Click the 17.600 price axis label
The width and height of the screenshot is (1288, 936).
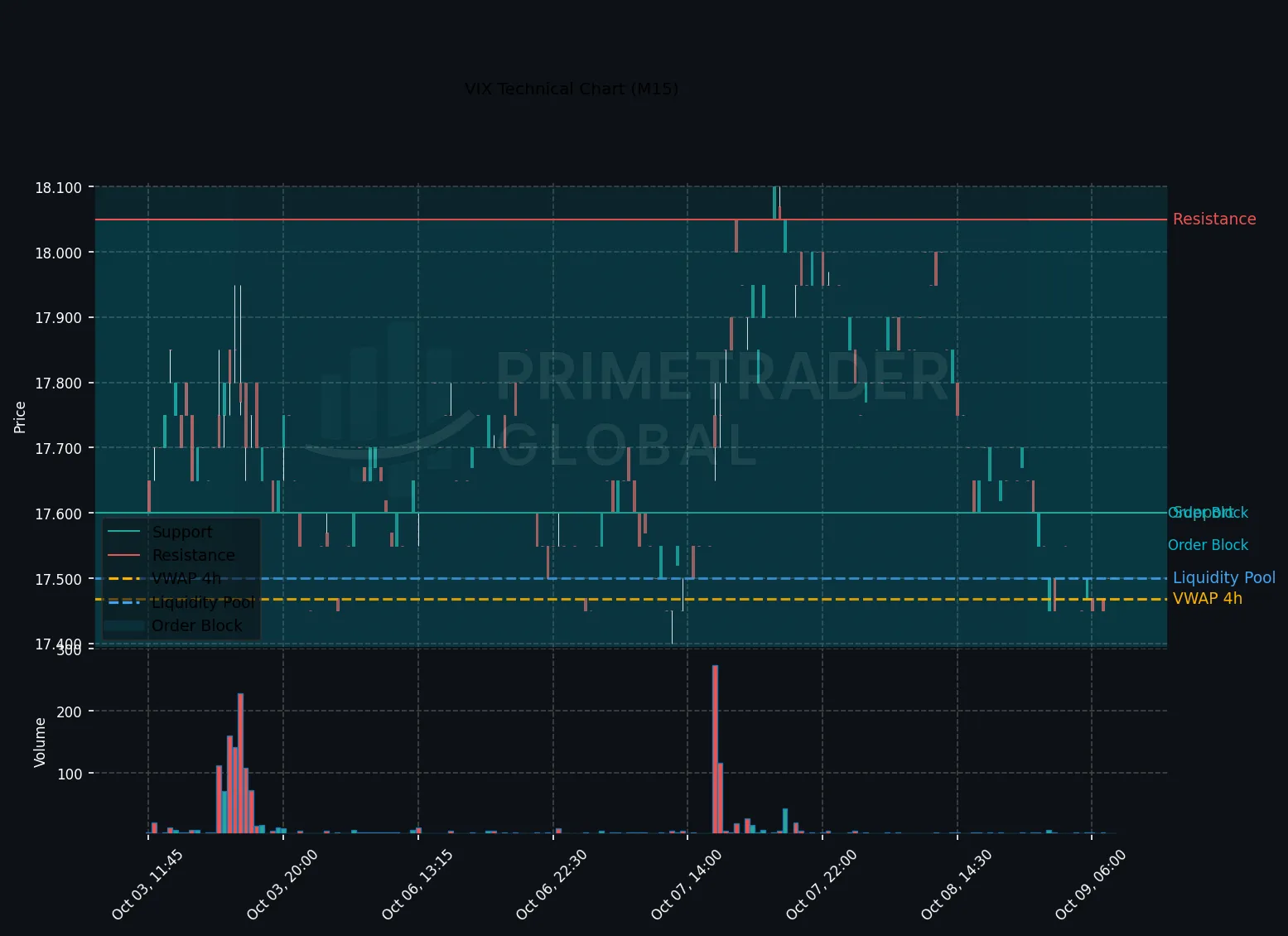(x=58, y=514)
